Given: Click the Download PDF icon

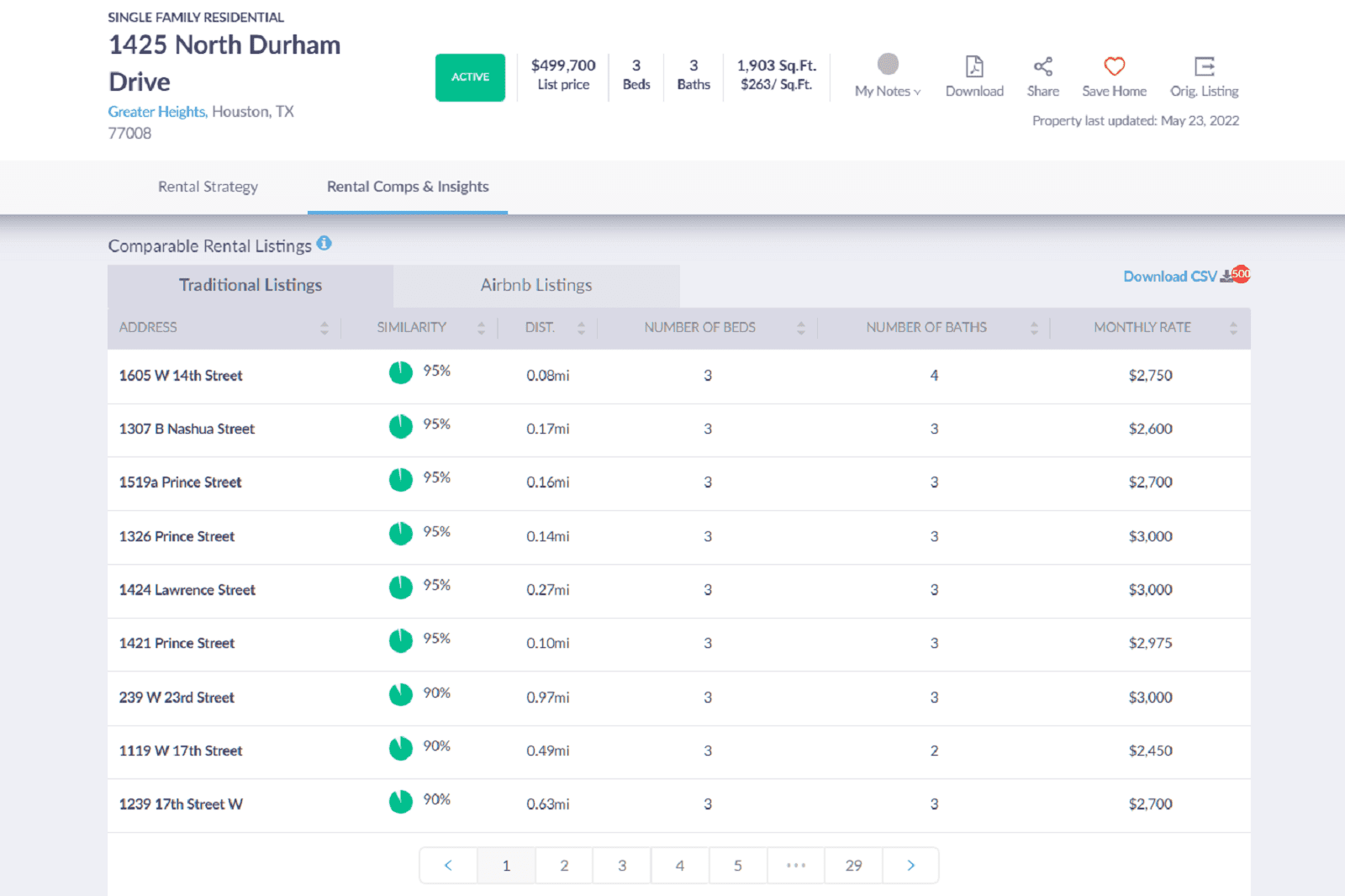Looking at the screenshot, I should [x=974, y=66].
